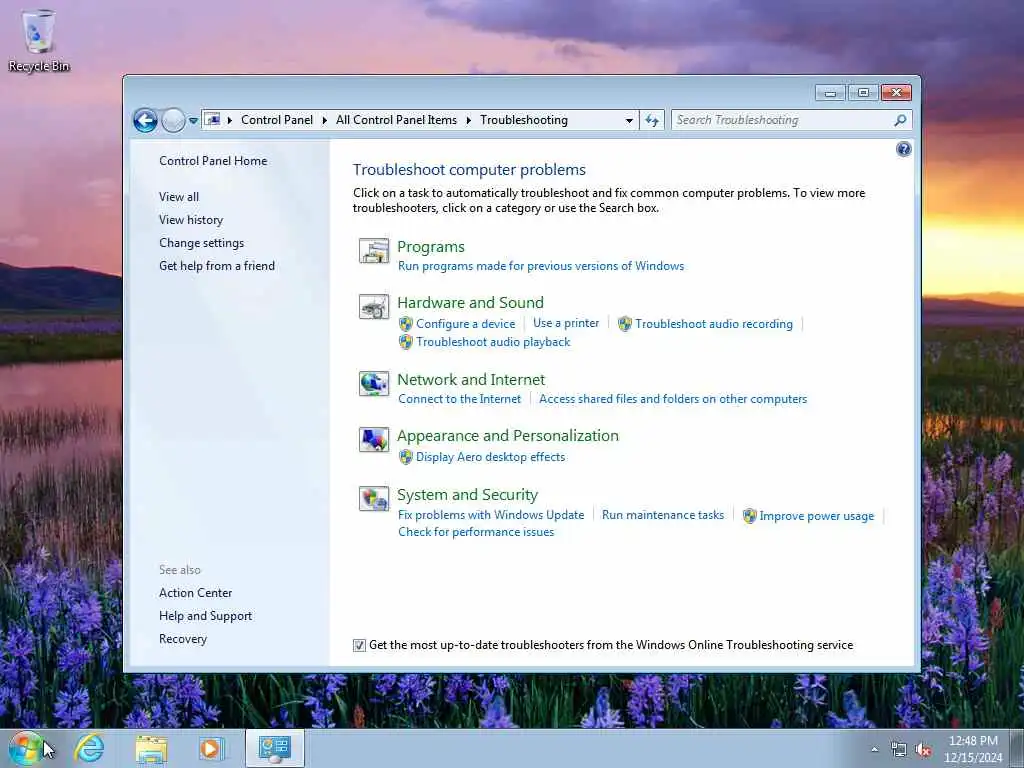Open the System and Security category icon

pyautogui.click(x=374, y=498)
